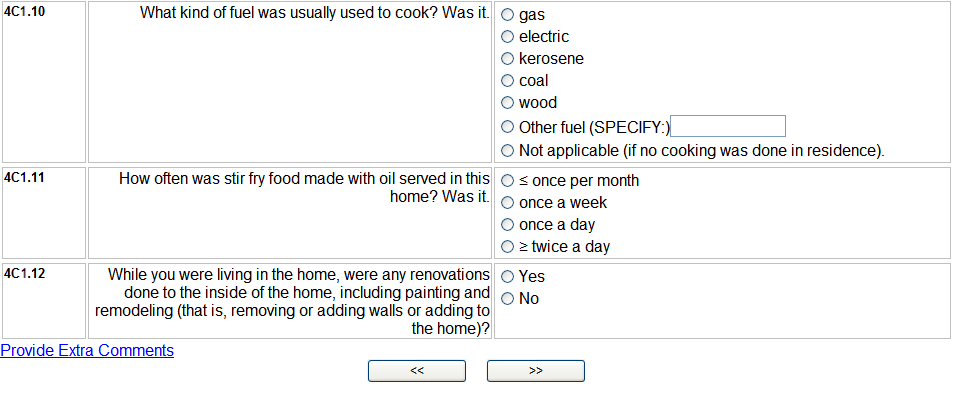Pick once a day for stir fry

[x=507, y=225]
